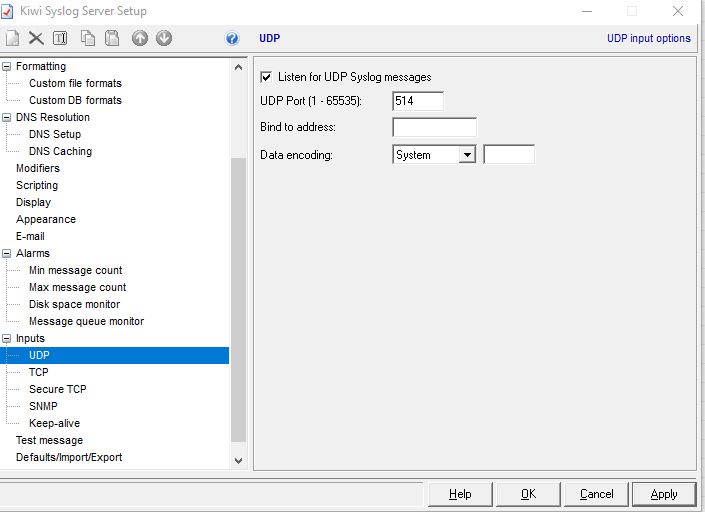Close the Kiwi Syslog Server Setup window
The height and width of the screenshot is (512, 705).
pyautogui.click(x=678, y=11)
